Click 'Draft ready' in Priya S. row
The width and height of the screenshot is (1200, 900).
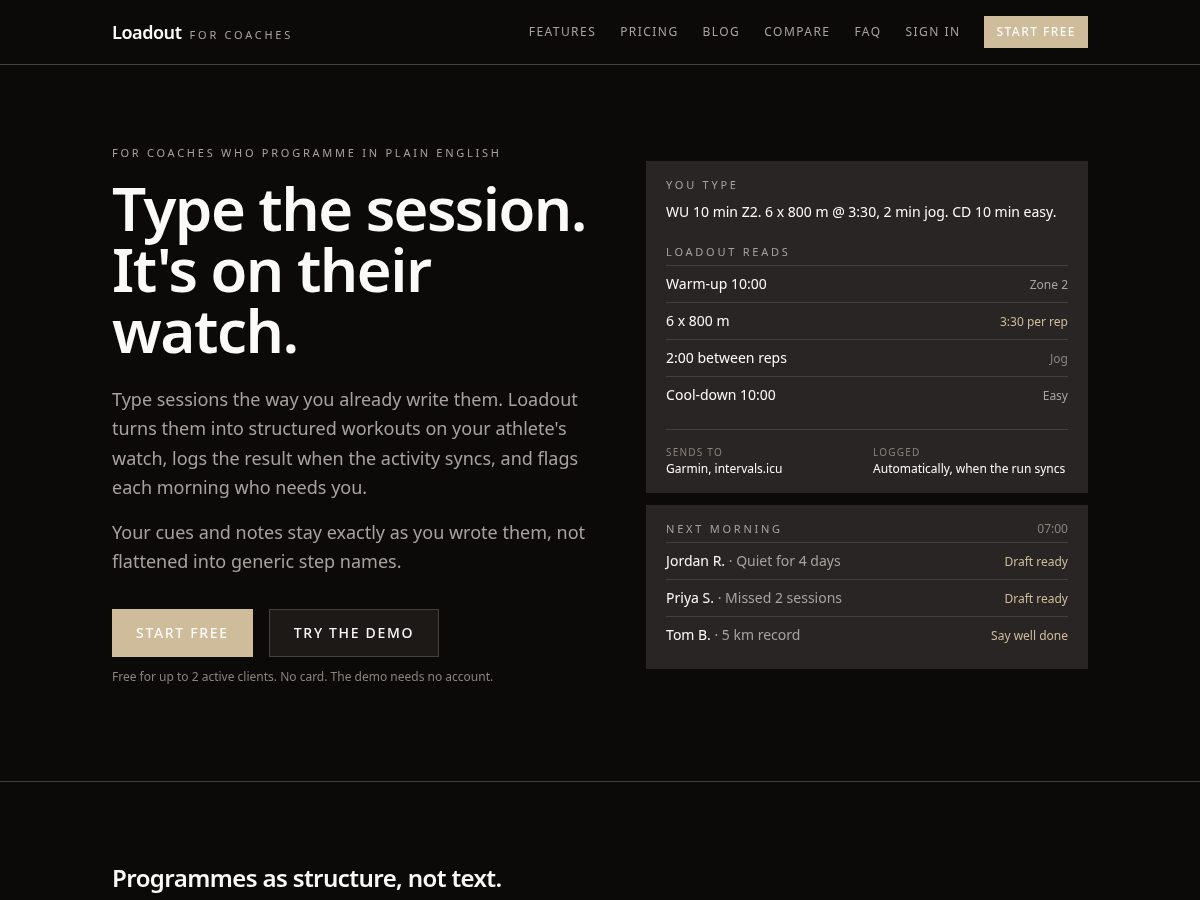pyautogui.click(x=1036, y=599)
